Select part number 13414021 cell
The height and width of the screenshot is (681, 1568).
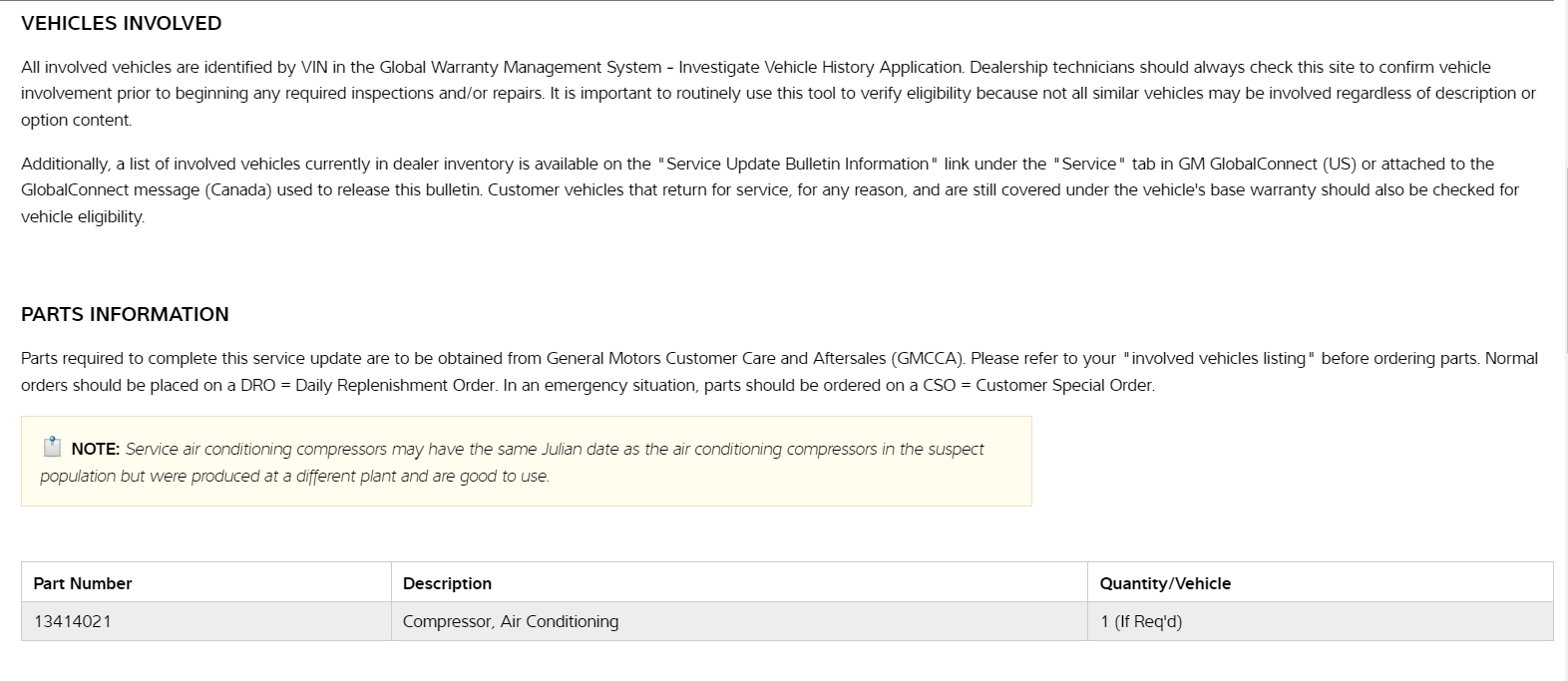coord(73,621)
